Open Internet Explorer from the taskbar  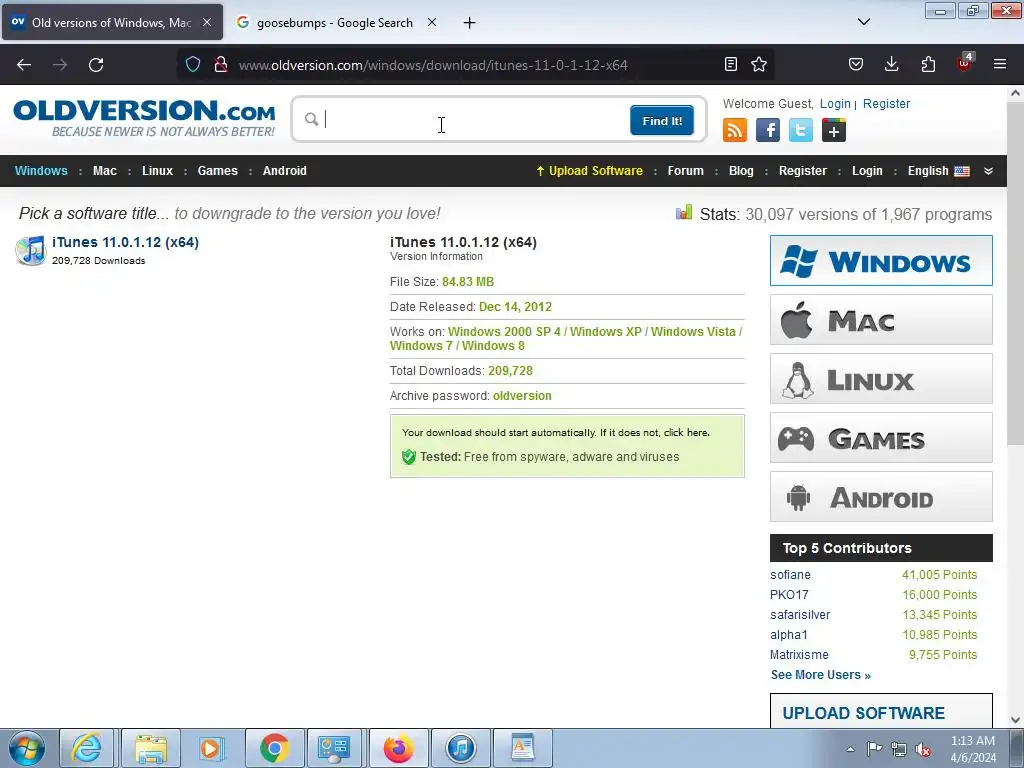coord(87,748)
